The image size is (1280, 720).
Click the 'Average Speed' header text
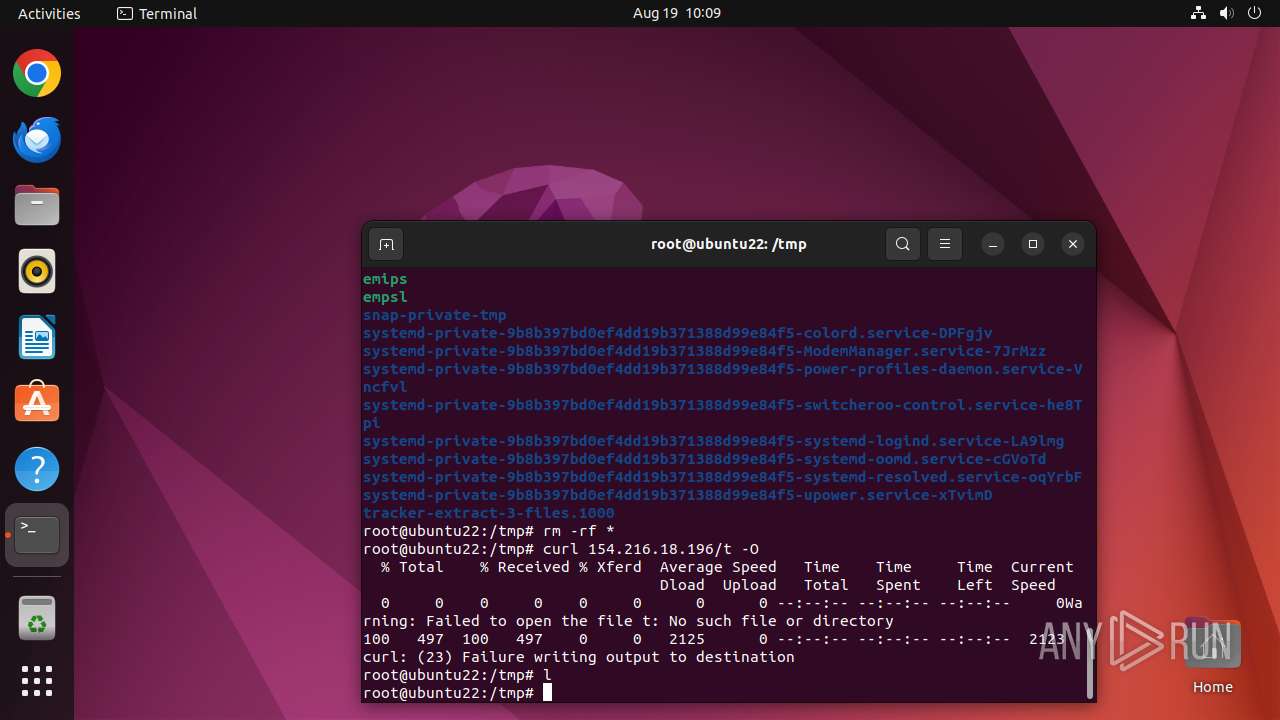pos(718,567)
